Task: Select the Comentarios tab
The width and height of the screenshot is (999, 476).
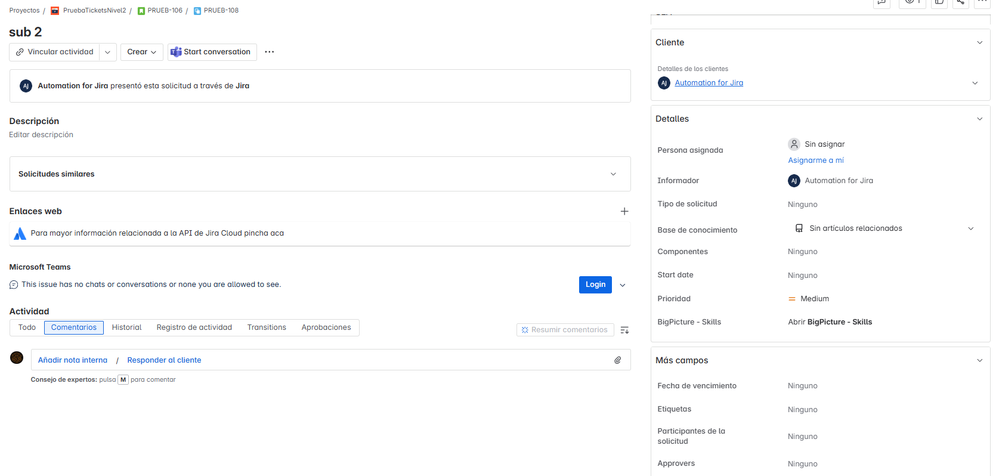Action: [74, 328]
